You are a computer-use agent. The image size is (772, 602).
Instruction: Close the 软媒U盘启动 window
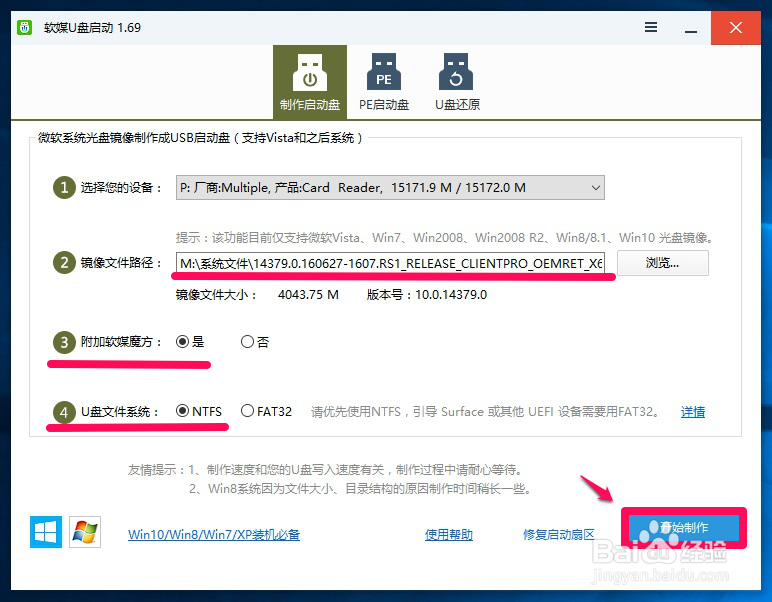coord(736,28)
